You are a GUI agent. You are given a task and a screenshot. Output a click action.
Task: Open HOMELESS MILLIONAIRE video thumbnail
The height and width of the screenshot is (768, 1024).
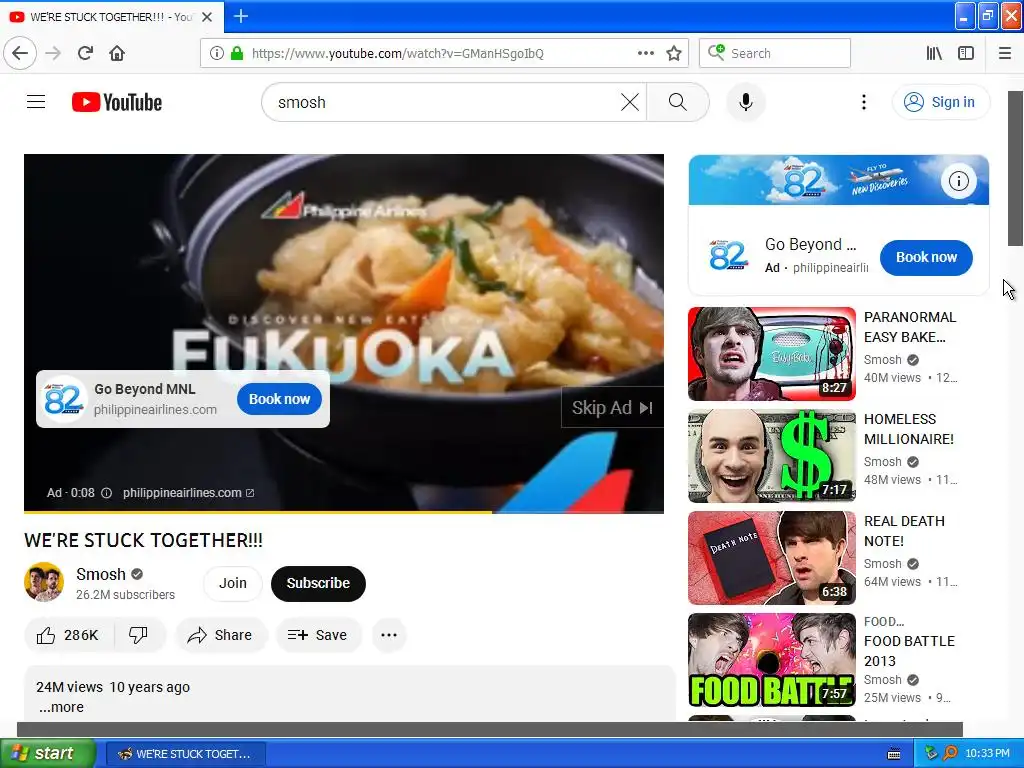(772, 456)
